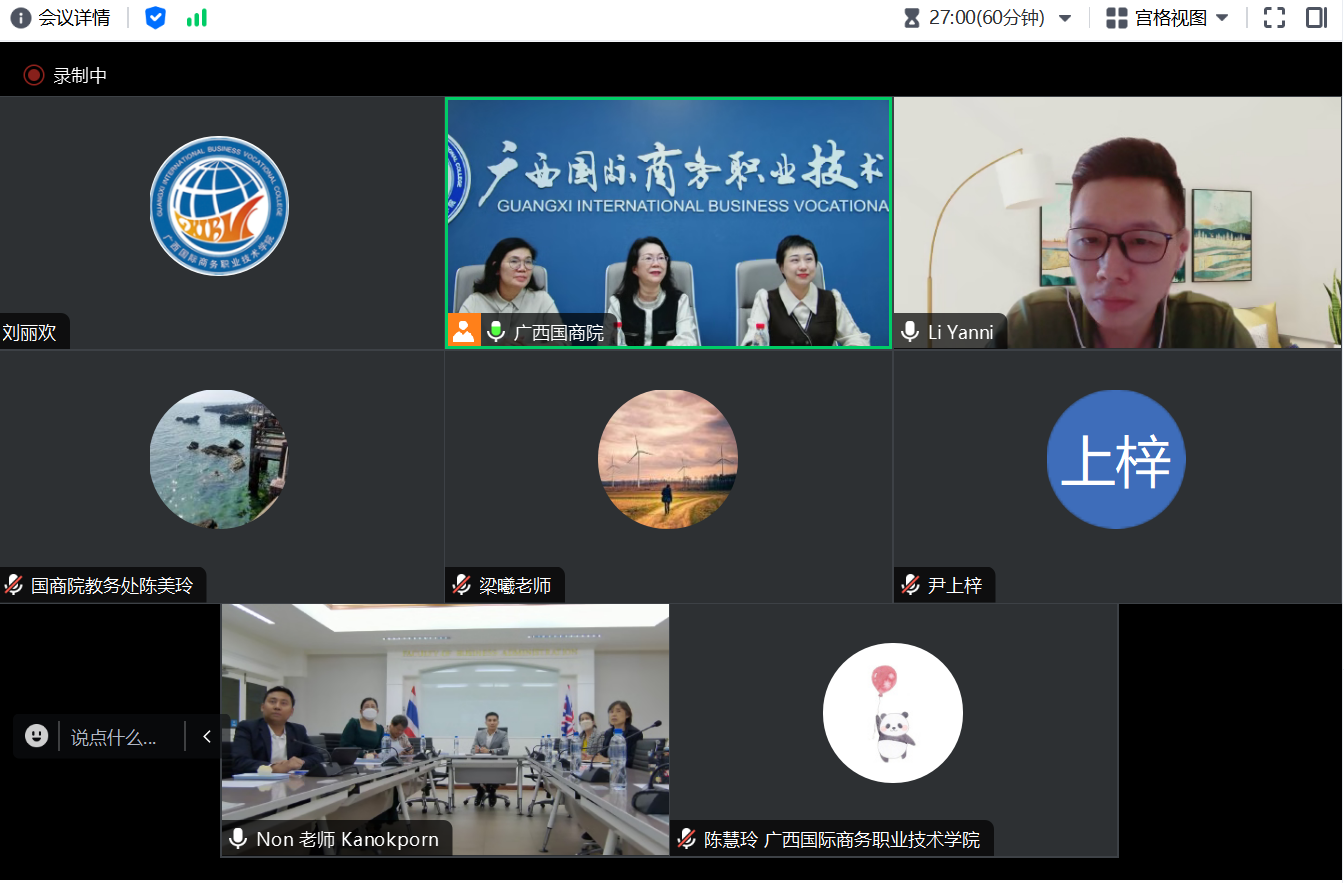Viewport: 1344px width, 883px height.
Task: Toggle Li Yanni's microphone icon
Action: (910, 332)
